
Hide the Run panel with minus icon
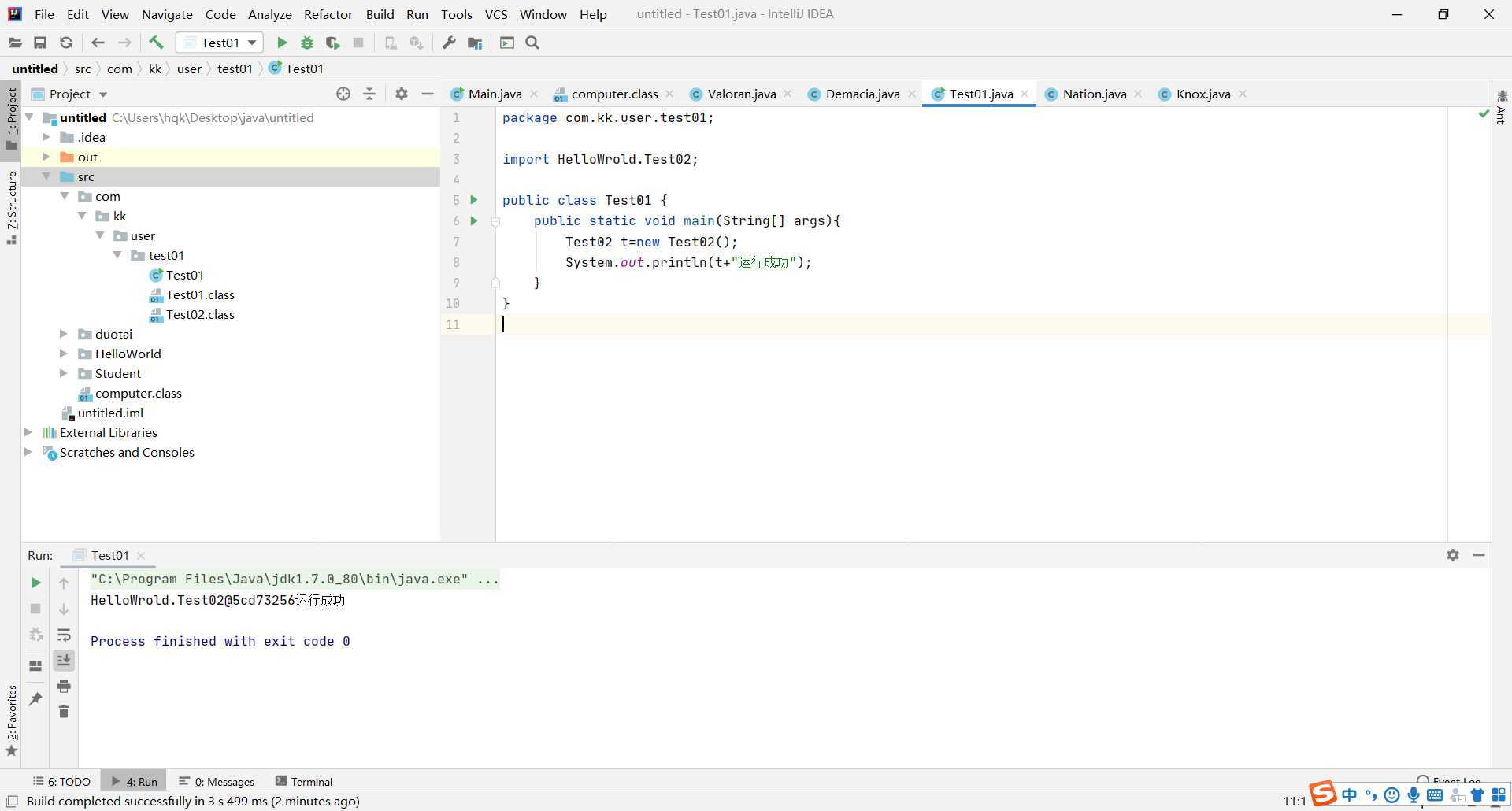pyautogui.click(x=1479, y=555)
